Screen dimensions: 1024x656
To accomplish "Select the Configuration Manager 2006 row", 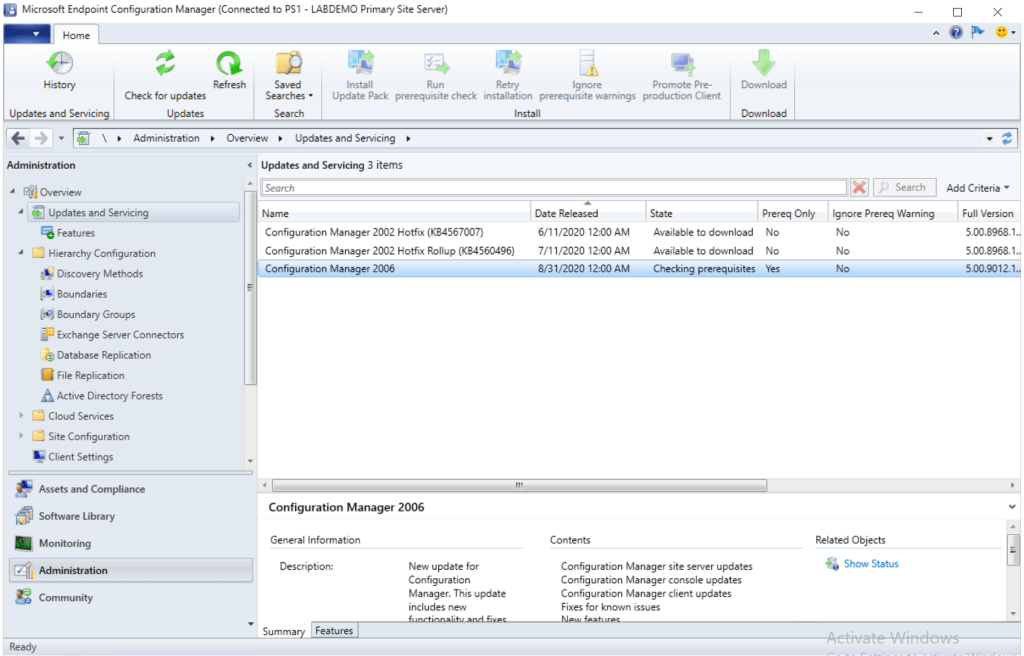I will [330, 269].
